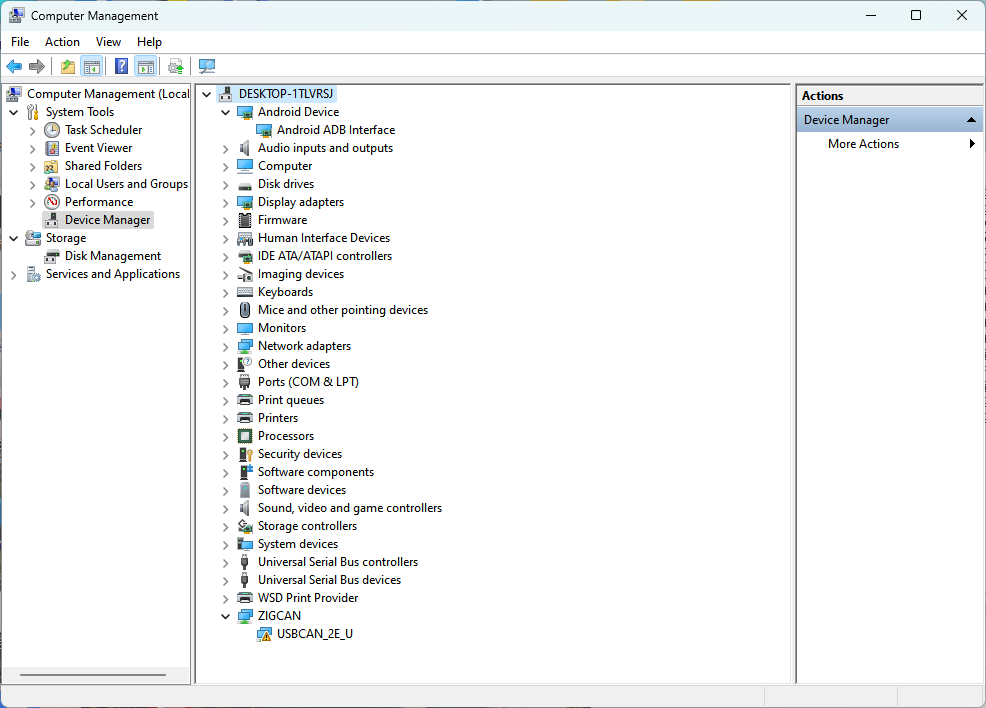The height and width of the screenshot is (708, 986).
Task: Click the Storage controllers icon
Action: tap(245, 526)
